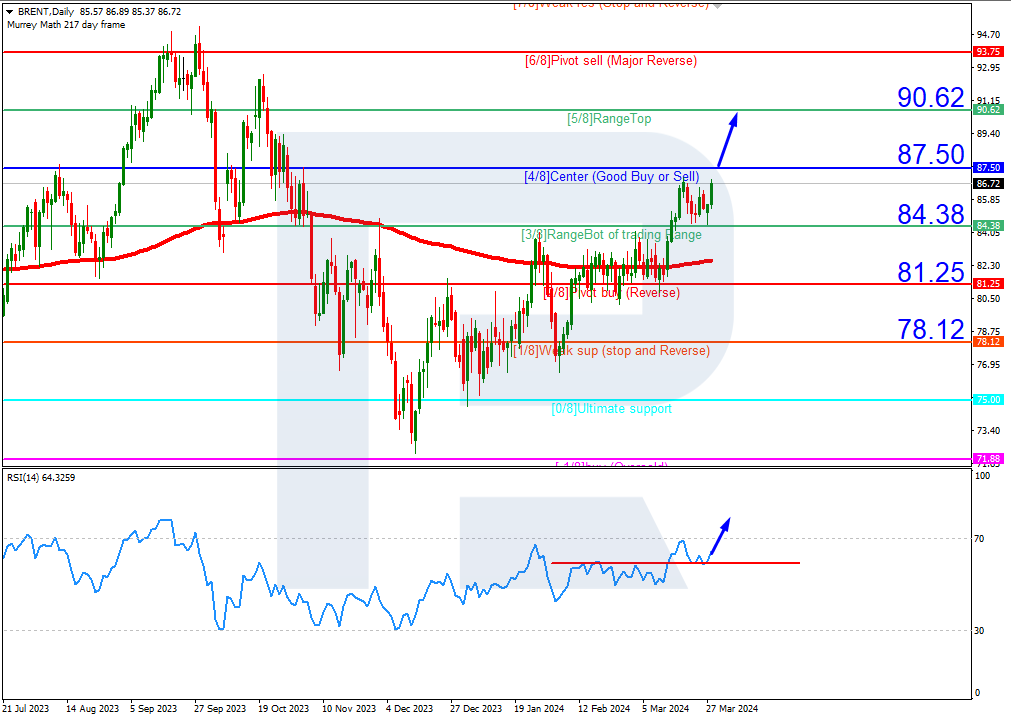Click the [6/8]Pivot sell (Major Reverse) label
The height and width of the screenshot is (720, 1011).
(611, 61)
